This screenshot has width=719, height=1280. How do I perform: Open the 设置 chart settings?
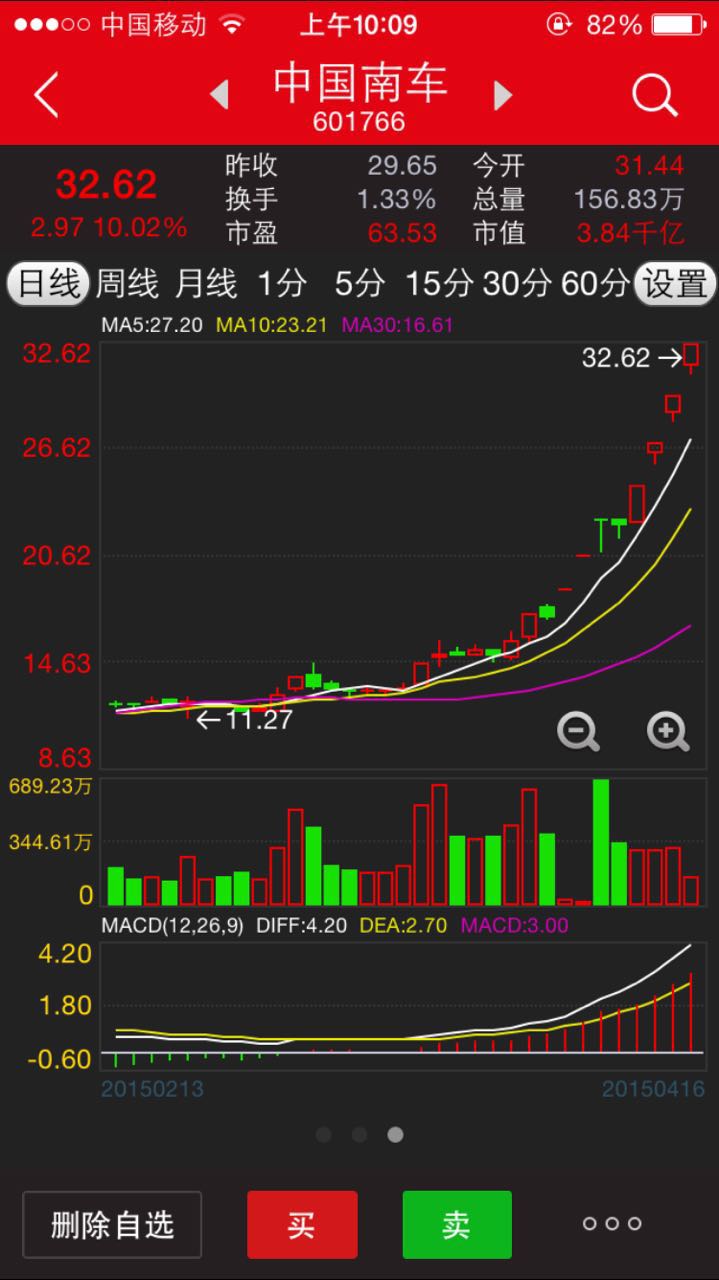click(675, 283)
